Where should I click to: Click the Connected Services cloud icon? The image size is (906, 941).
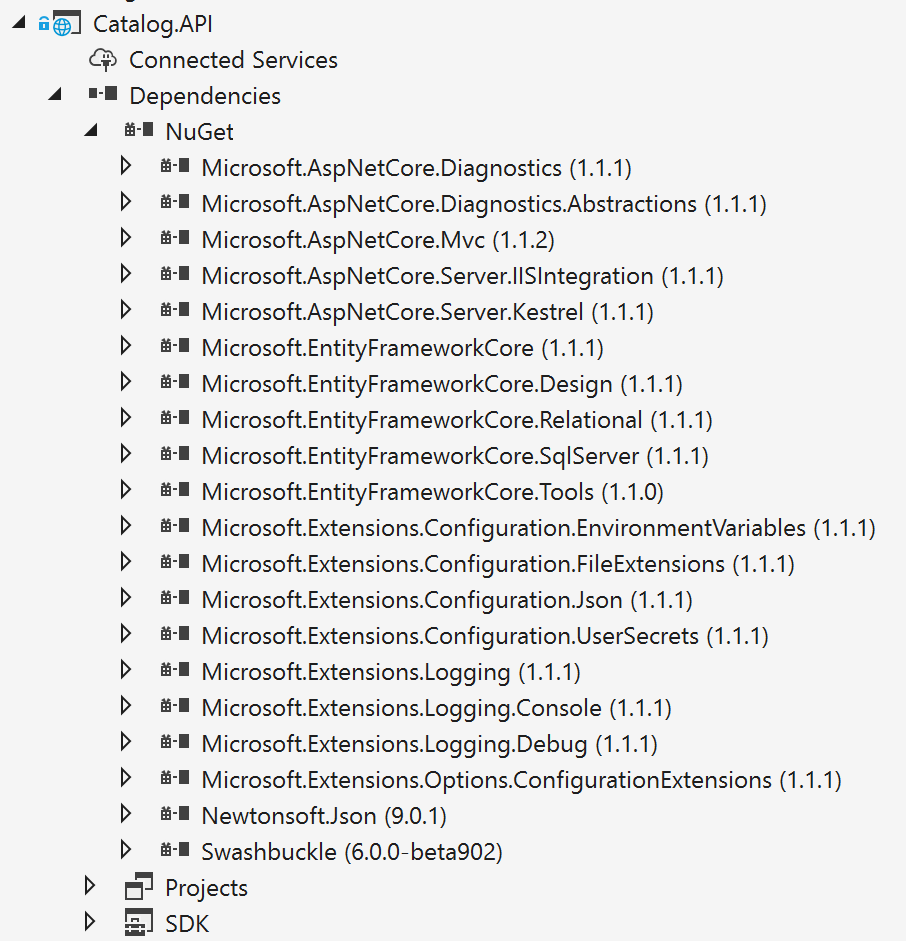tap(103, 60)
